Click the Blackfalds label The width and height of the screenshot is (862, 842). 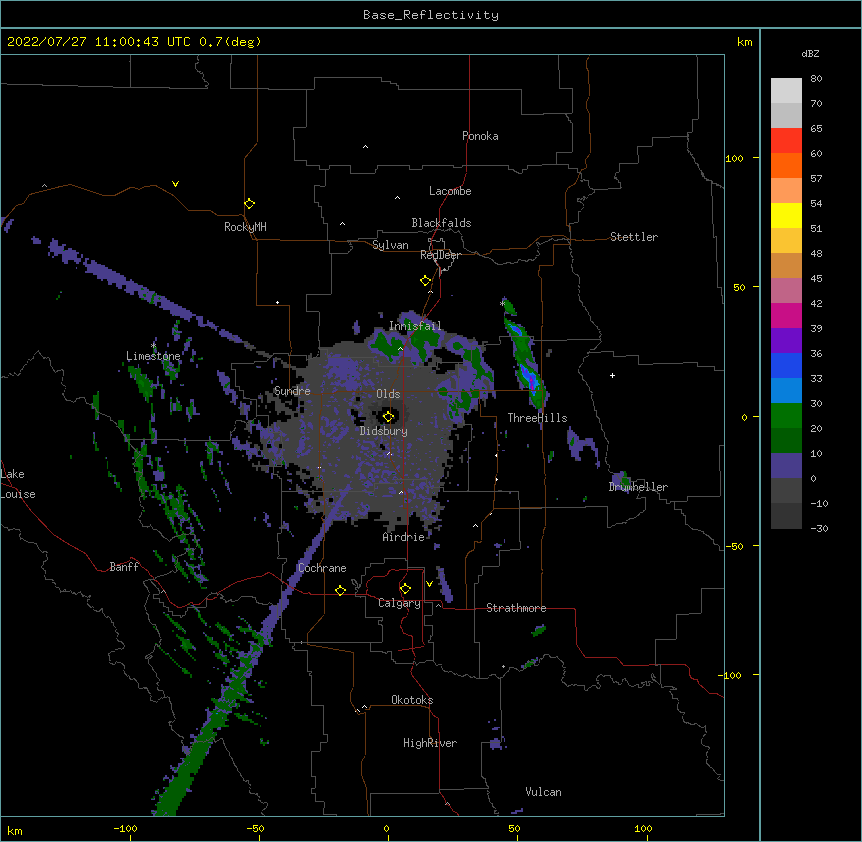(441, 223)
